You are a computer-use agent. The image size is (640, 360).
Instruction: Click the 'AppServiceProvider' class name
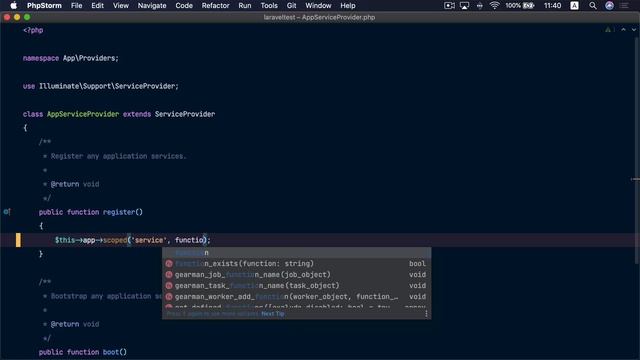coord(83,114)
